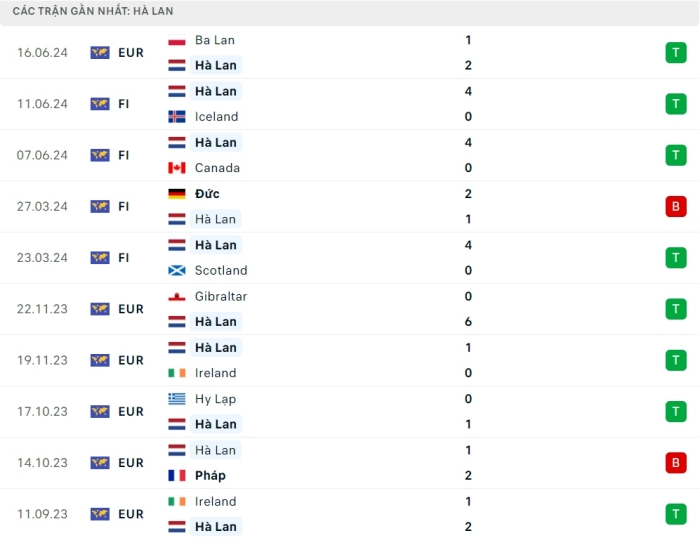Open the Ba Lan team link
This screenshot has height=538, width=700.
[x=215, y=40]
